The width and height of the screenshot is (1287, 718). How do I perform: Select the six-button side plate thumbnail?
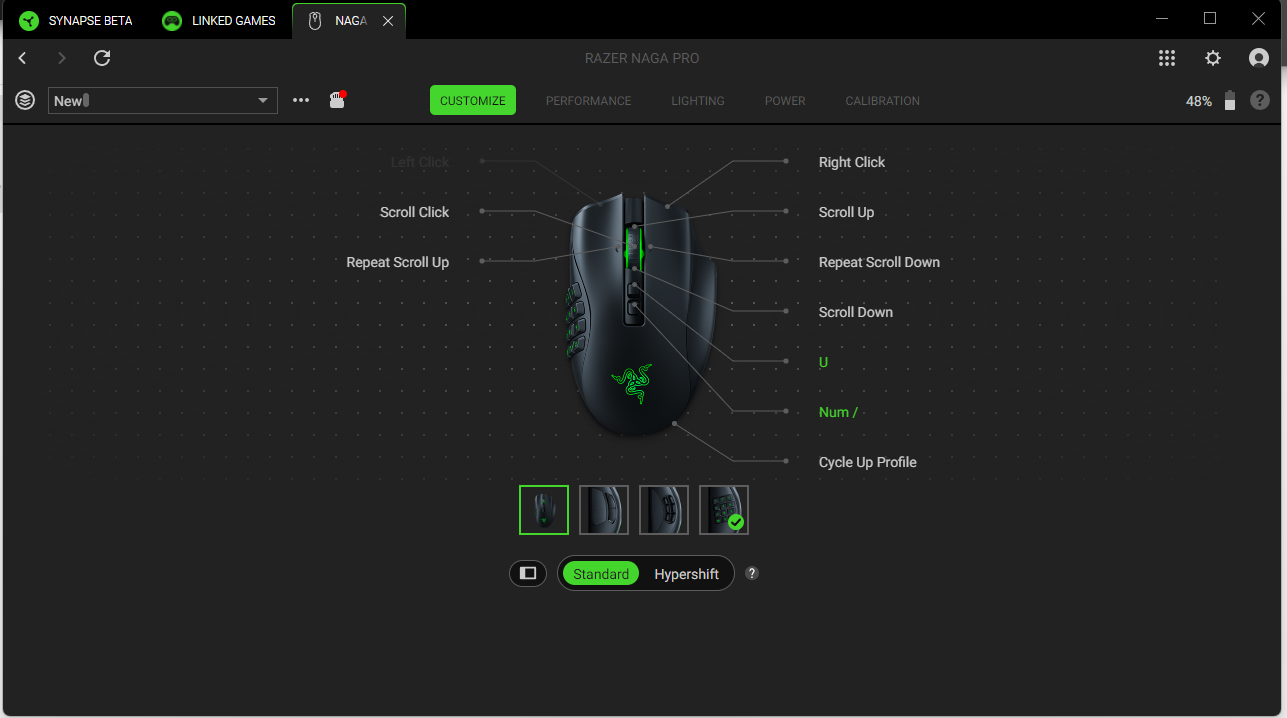click(664, 510)
